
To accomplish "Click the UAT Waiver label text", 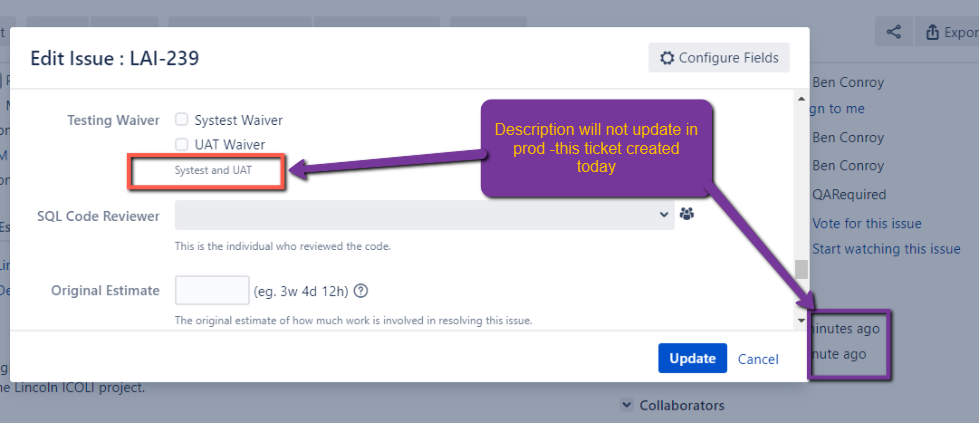I will [230, 144].
